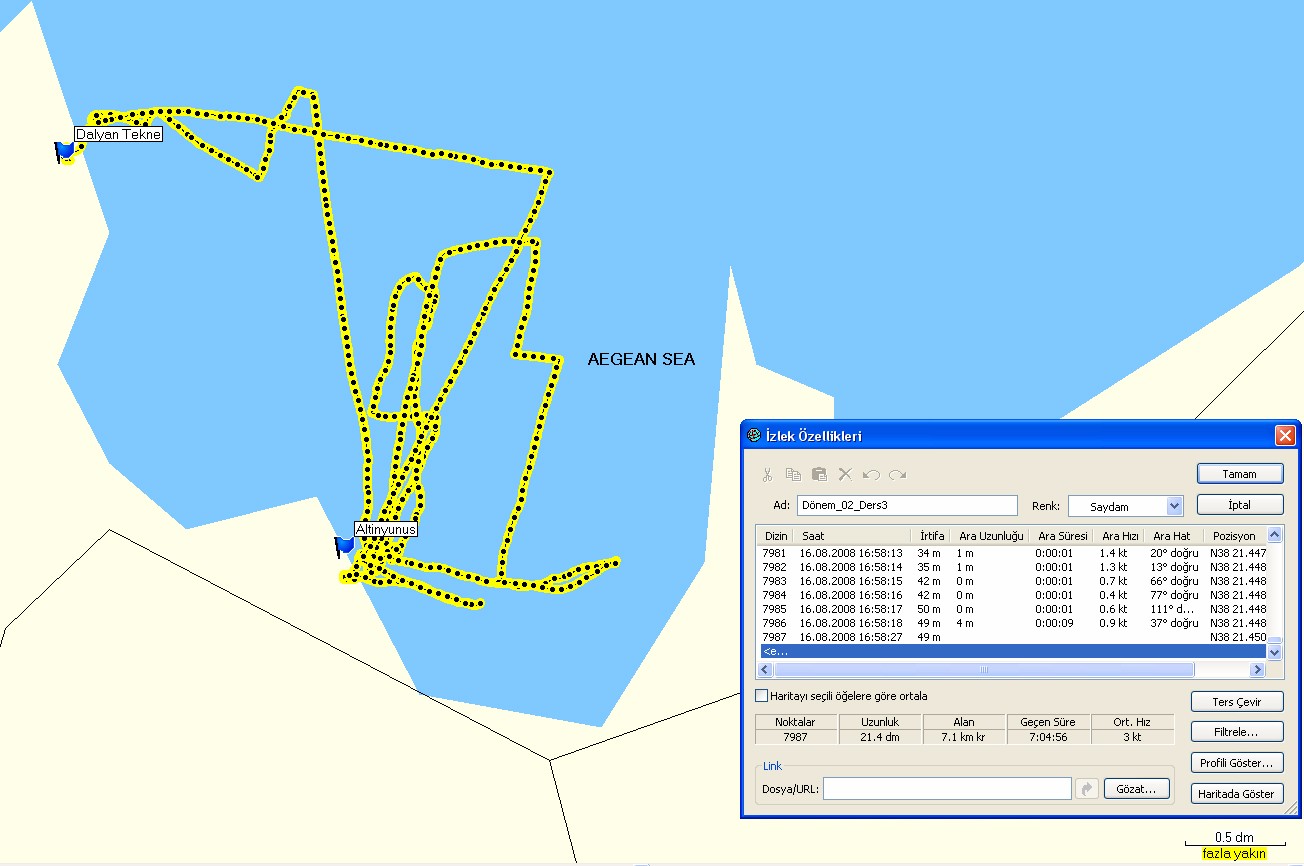1304x866 pixels.
Task: Sort by the Pozisyon column header
Action: [1232, 535]
